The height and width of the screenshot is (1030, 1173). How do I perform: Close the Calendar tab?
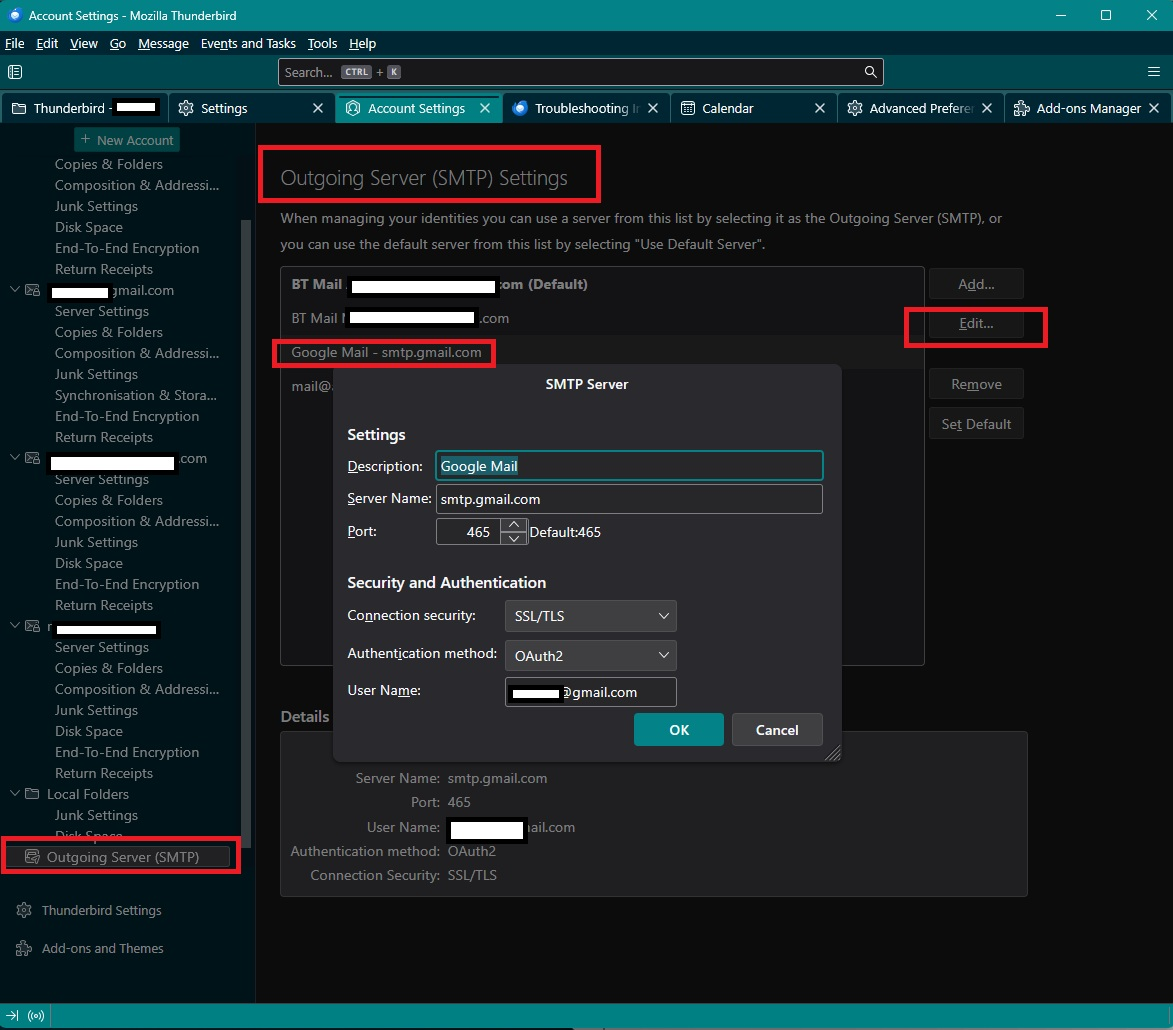coord(820,108)
